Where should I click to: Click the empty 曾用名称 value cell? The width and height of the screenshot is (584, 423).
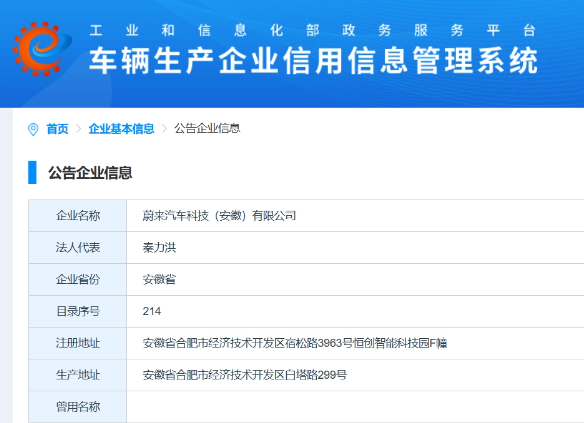355,407
